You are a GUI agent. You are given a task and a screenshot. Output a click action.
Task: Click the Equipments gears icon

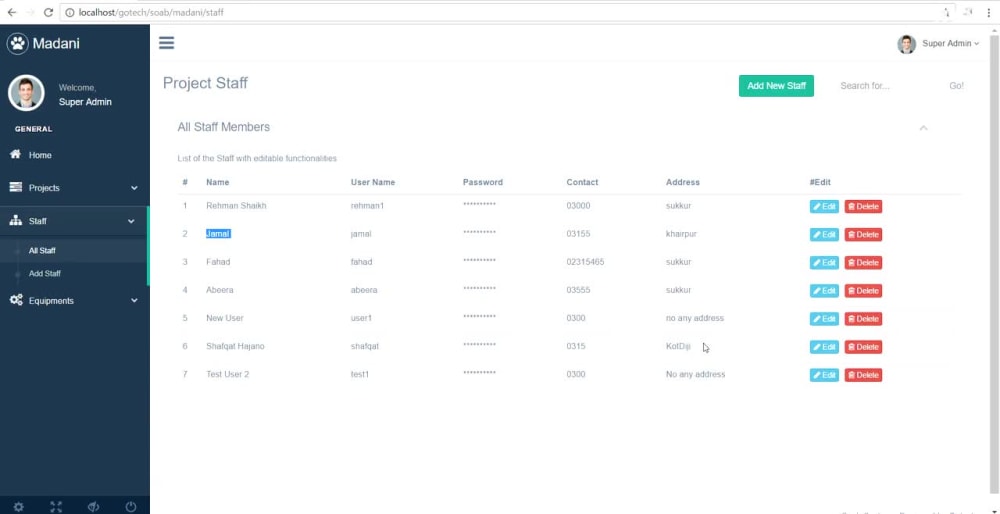pyautogui.click(x=16, y=300)
